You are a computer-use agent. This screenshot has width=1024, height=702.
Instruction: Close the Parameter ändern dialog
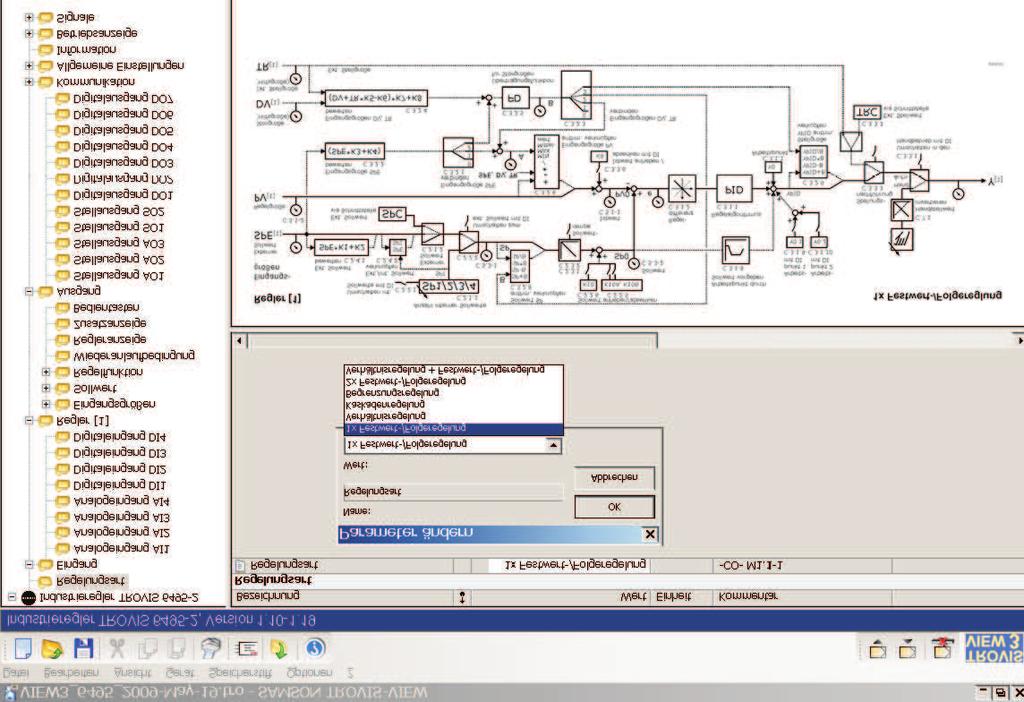[650, 534]
